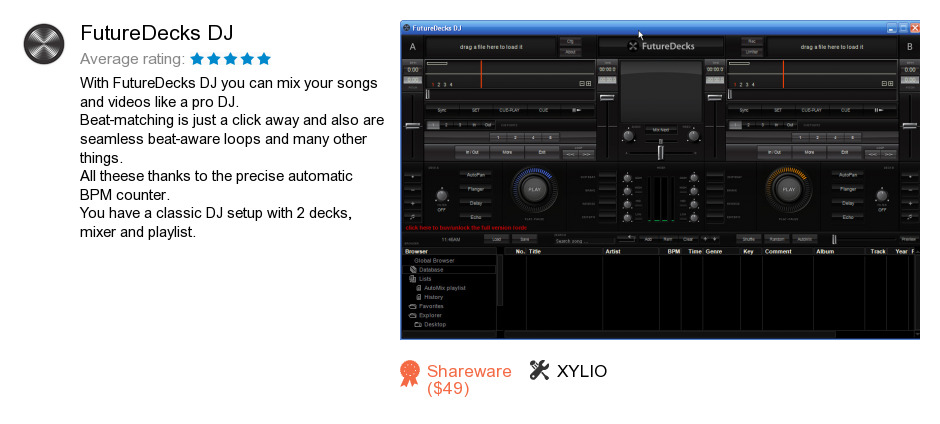940x424 pixels.
Task: Click the zoom-in plus icon on deck B waveform
Action: 891,84
